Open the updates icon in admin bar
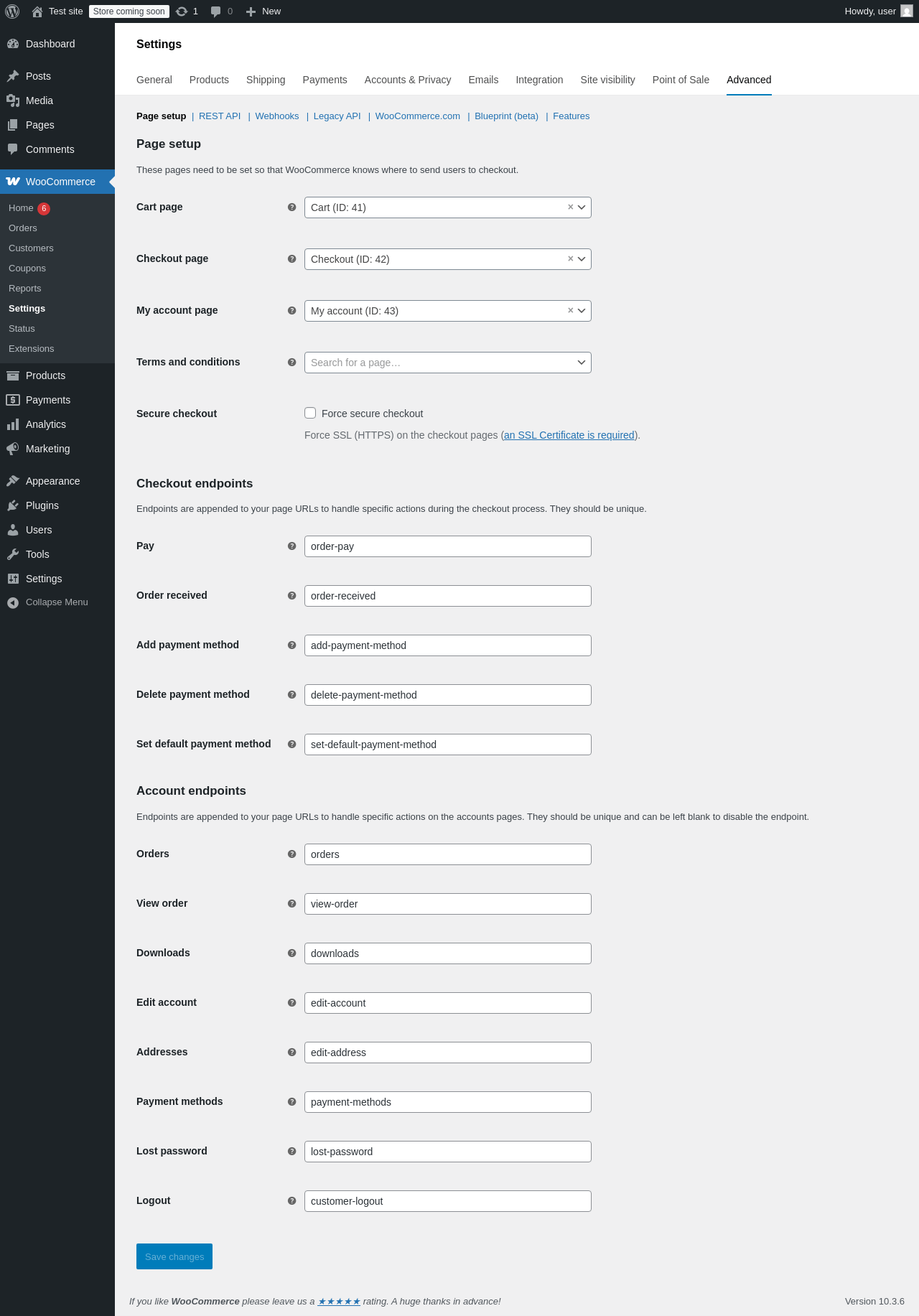Image resolution: width=919 pixels, height=1316 pixels. pos(182,11)
